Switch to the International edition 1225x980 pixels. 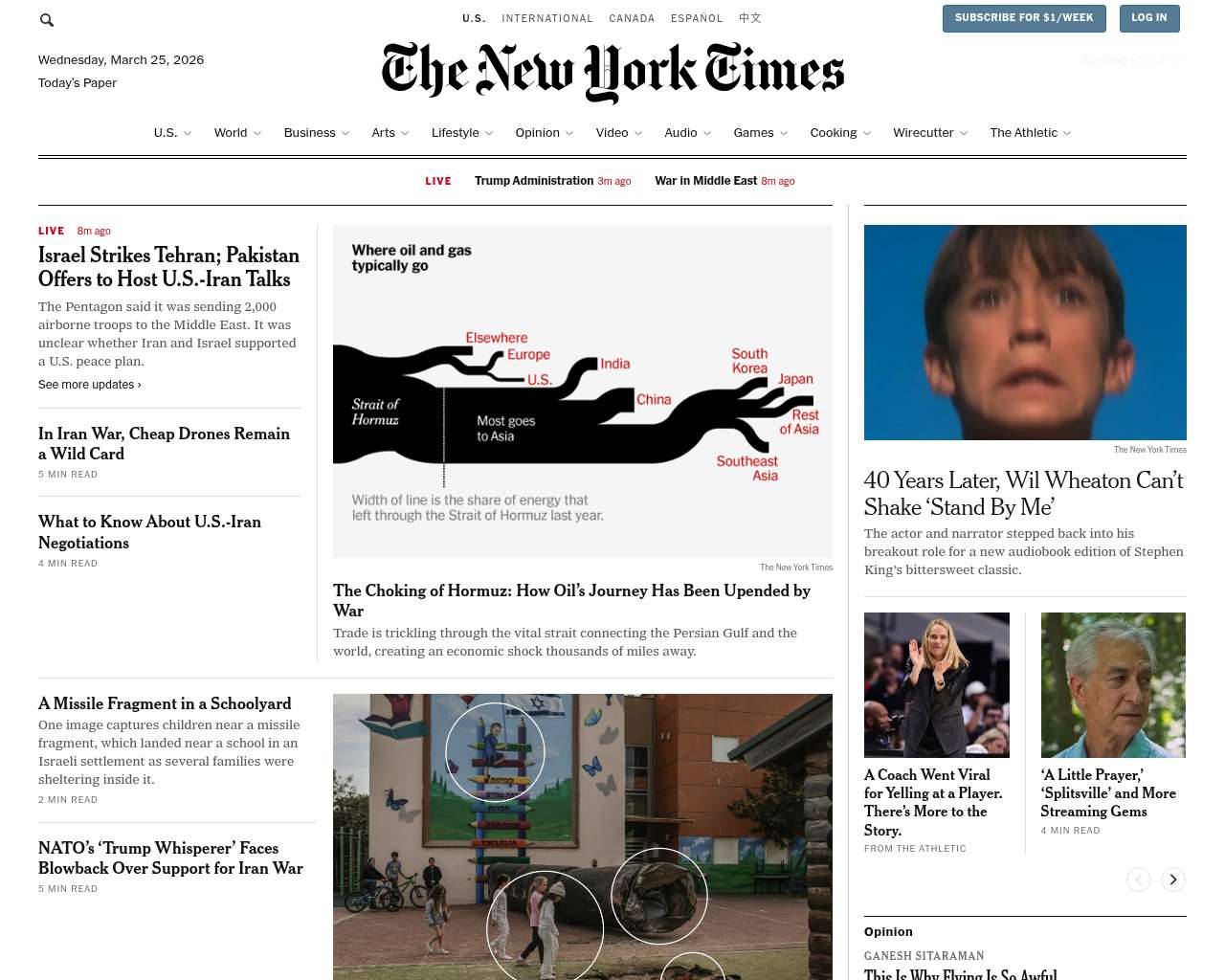click(547, 18)
